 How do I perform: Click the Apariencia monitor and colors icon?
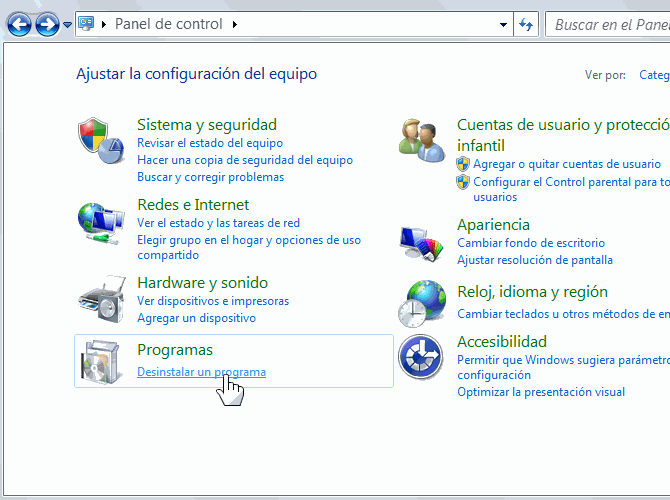coord(422,244)
